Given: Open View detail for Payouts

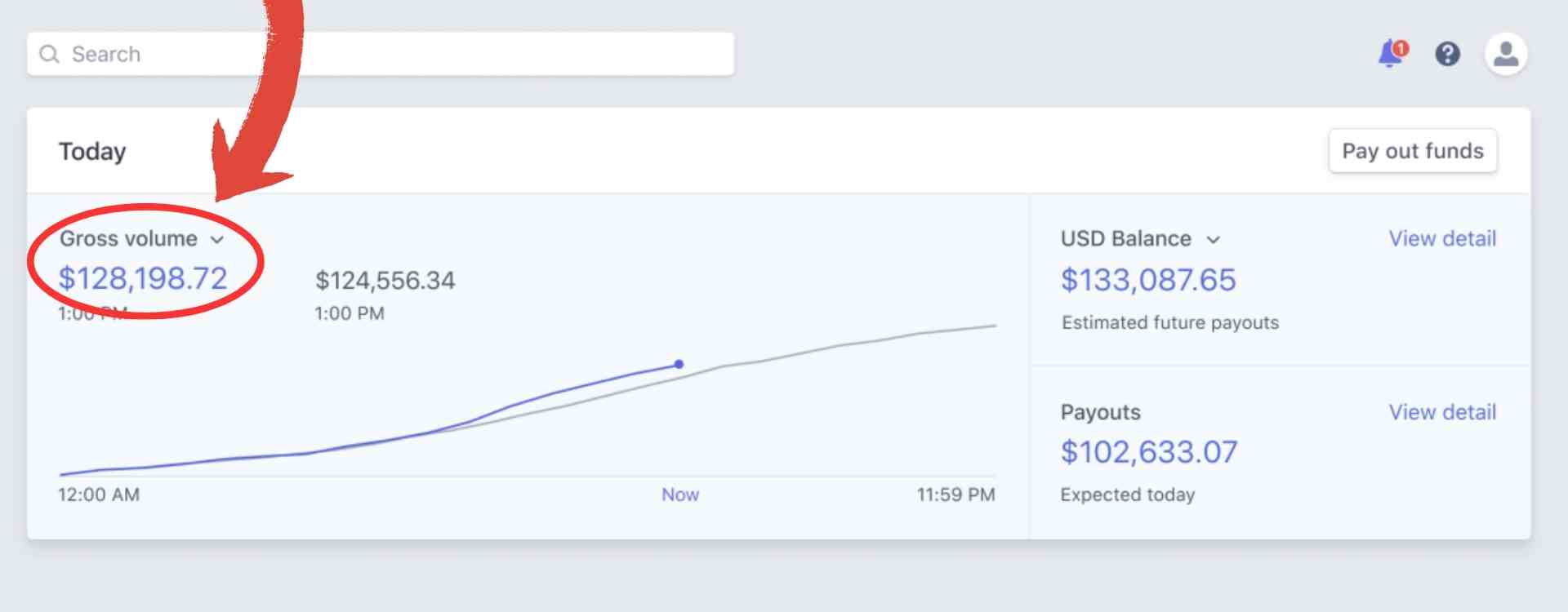Looking at the screenshot, I should (x=1442, y=412).
